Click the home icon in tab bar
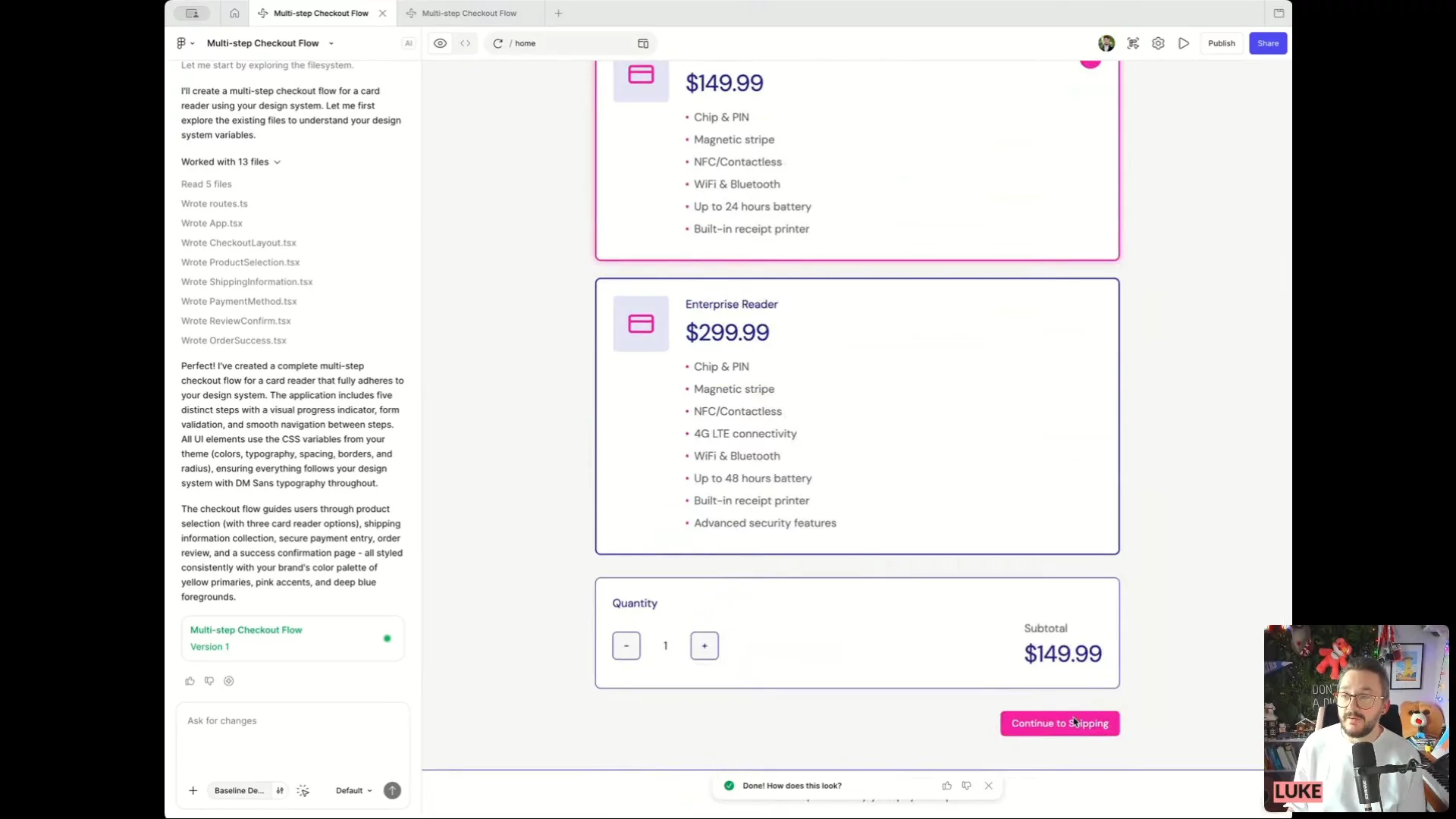 [x=234, y=13]
